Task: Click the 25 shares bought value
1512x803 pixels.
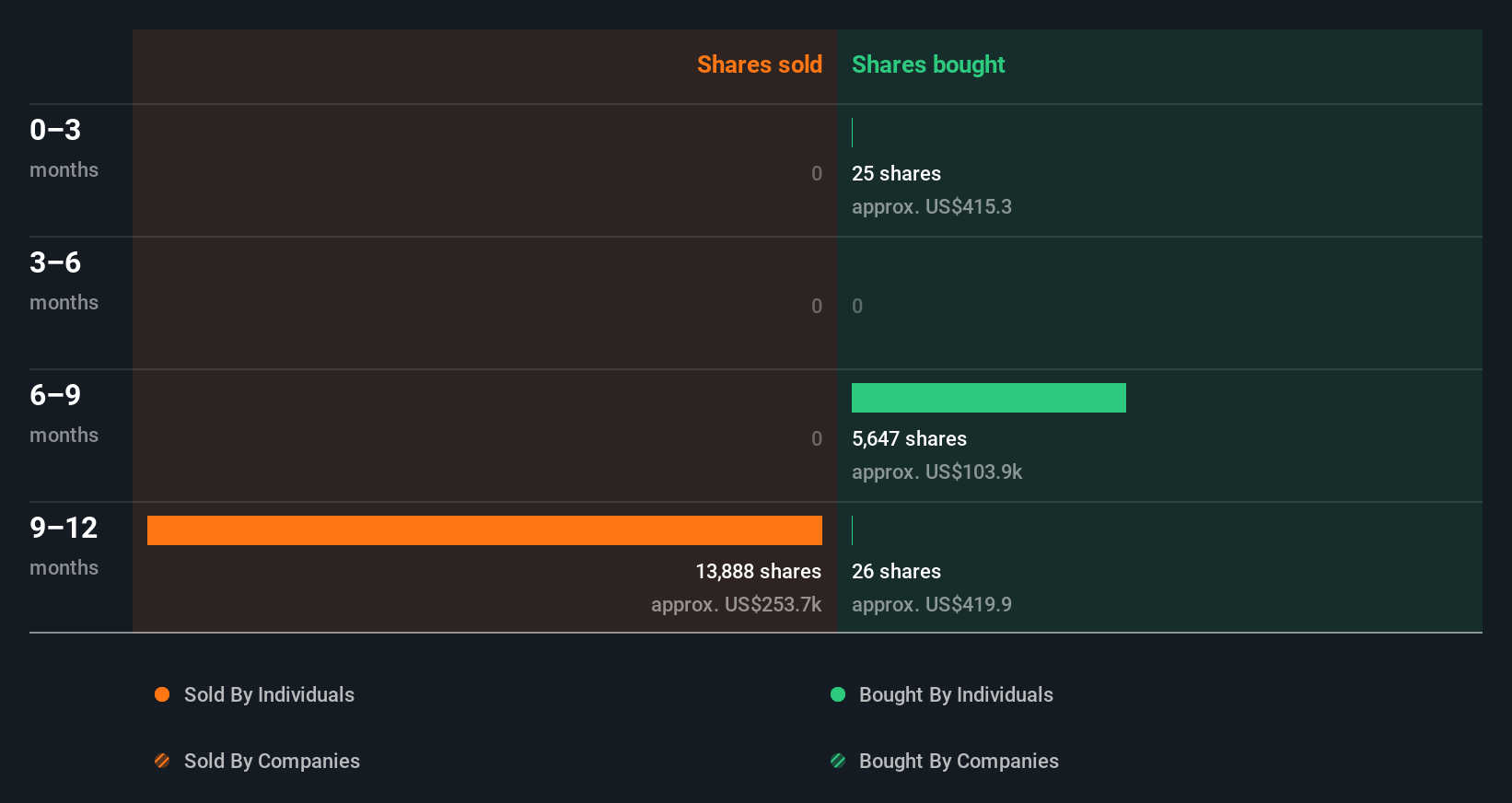Action: click(896, 173)
